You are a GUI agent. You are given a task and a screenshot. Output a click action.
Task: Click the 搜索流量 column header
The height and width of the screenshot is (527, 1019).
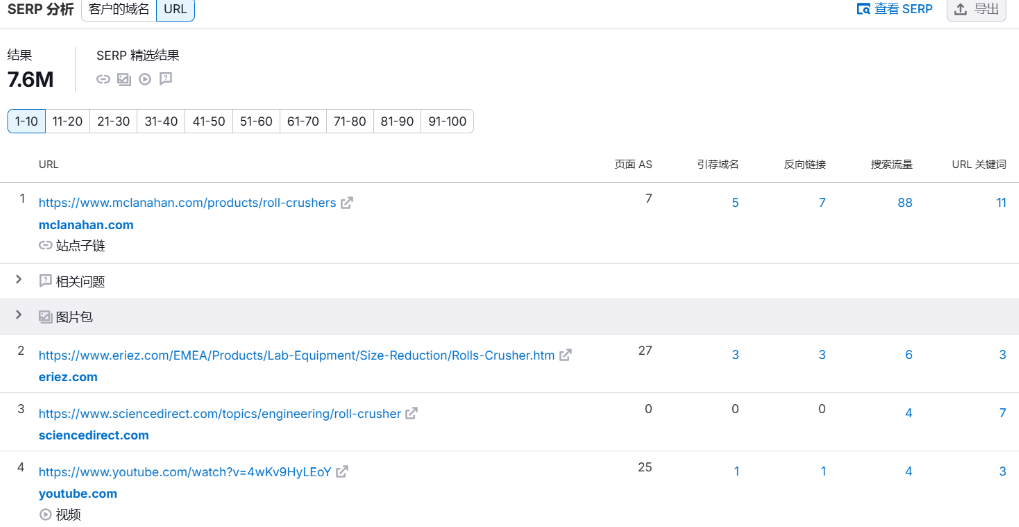[x=892, y=164]
